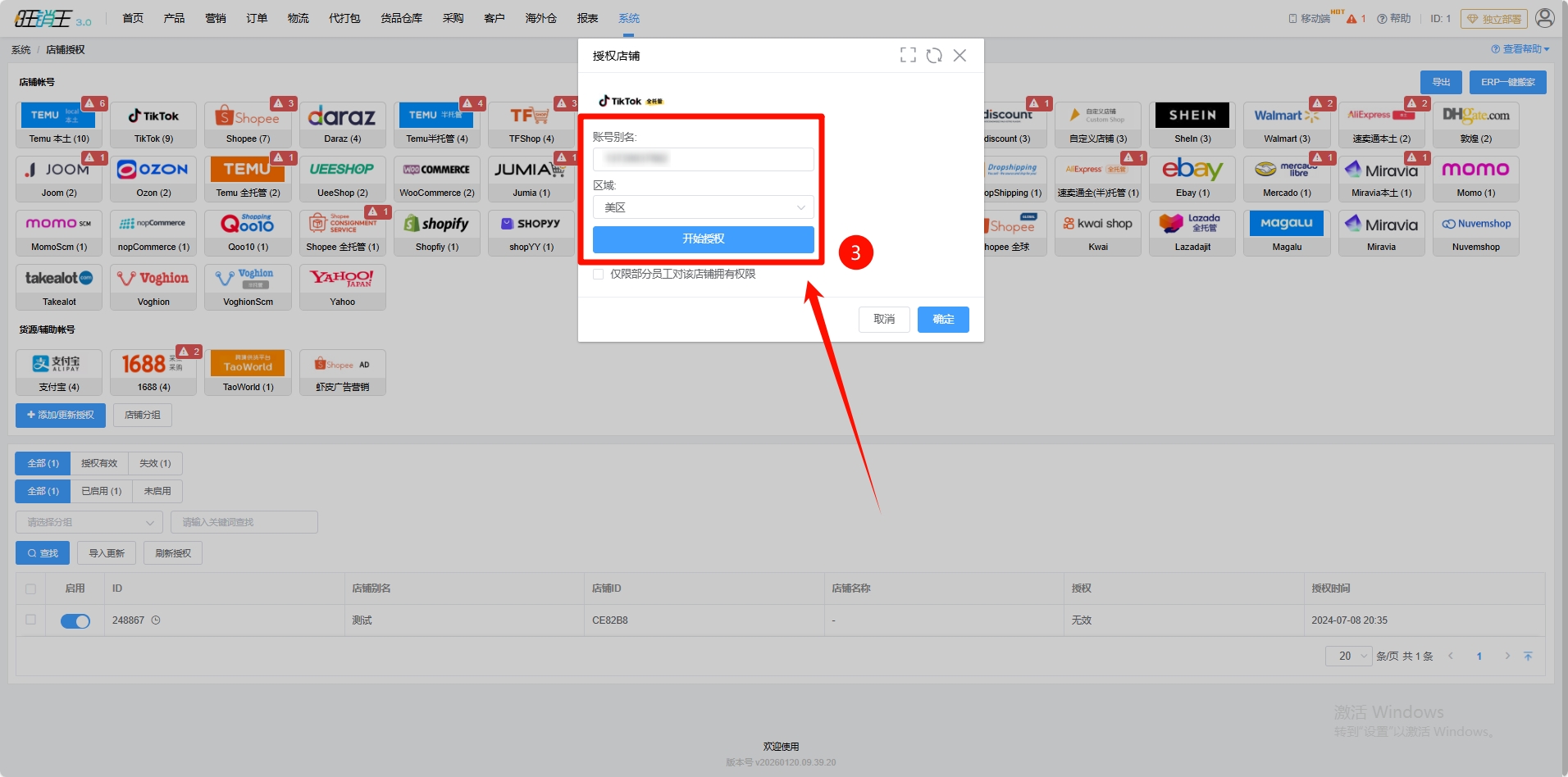The width and height of the screenshot is (1568, 777).
Task: Toggle the enable switch for row 248867
Action: coord(75,621)
